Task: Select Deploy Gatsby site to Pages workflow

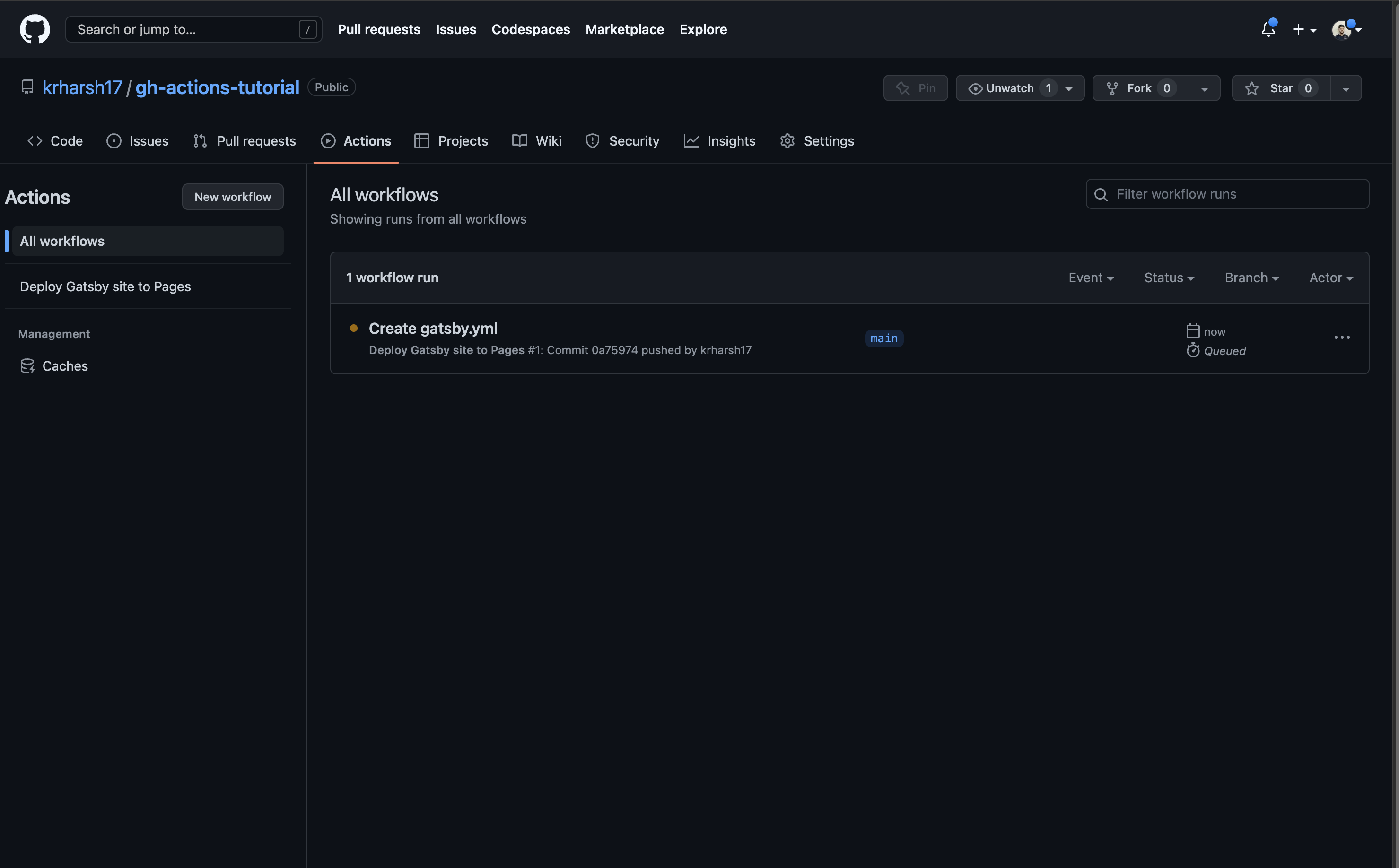Action: point(105,286)
